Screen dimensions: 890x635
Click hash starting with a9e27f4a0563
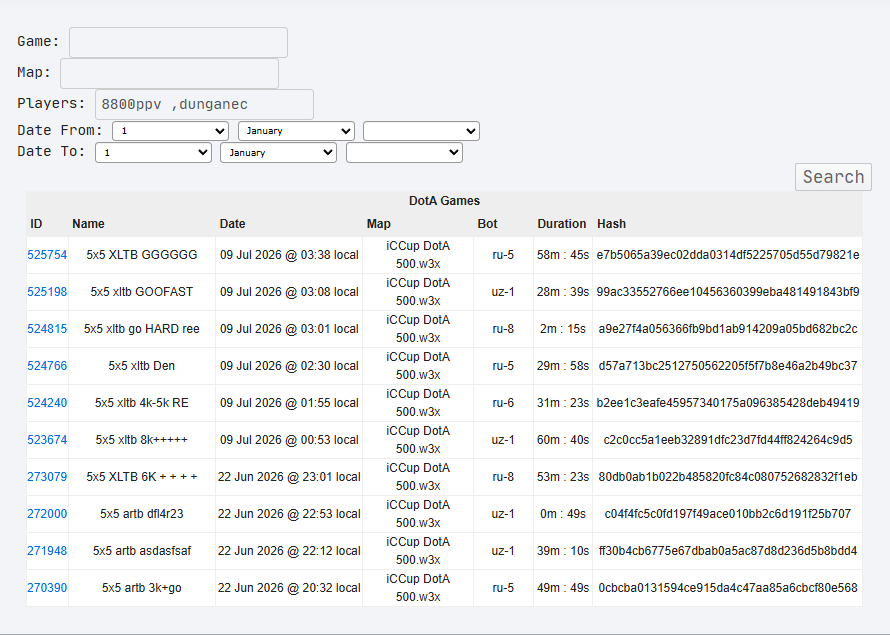click(x=728, y=329)
